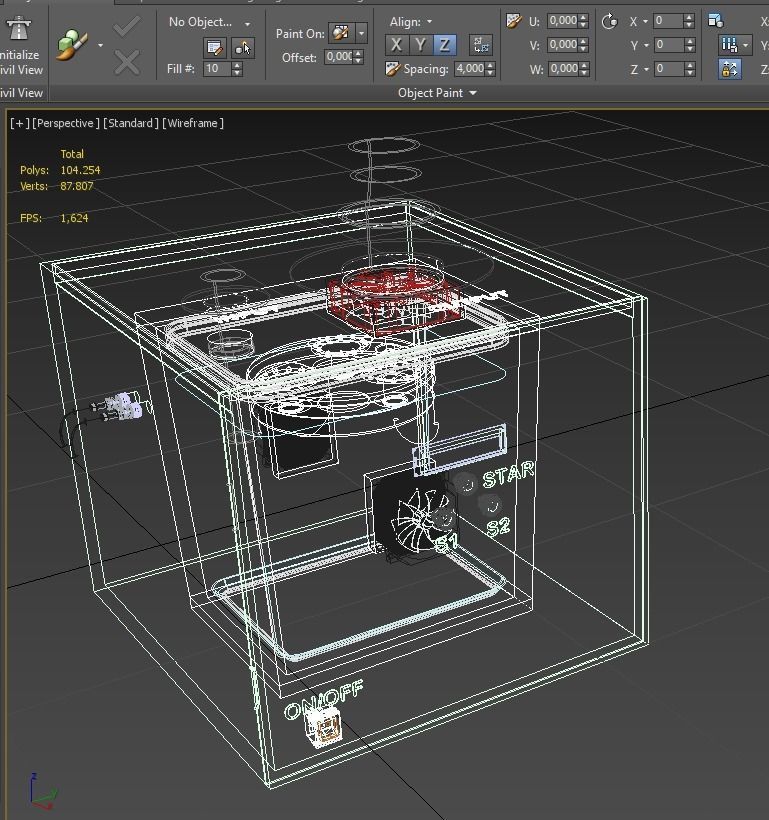769x820 pixels.
Task: Increase the Fill number with up spinner
Action: 237,65
